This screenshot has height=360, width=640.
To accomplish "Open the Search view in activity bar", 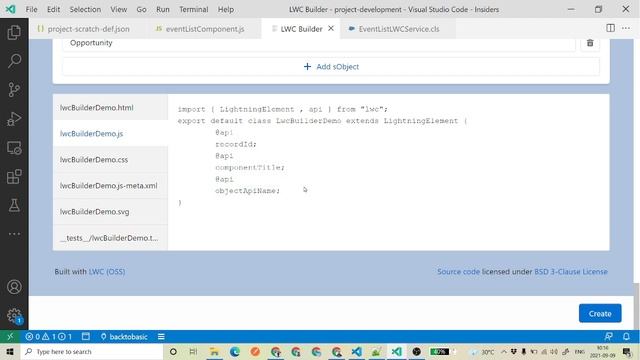I will click(14, 61).
